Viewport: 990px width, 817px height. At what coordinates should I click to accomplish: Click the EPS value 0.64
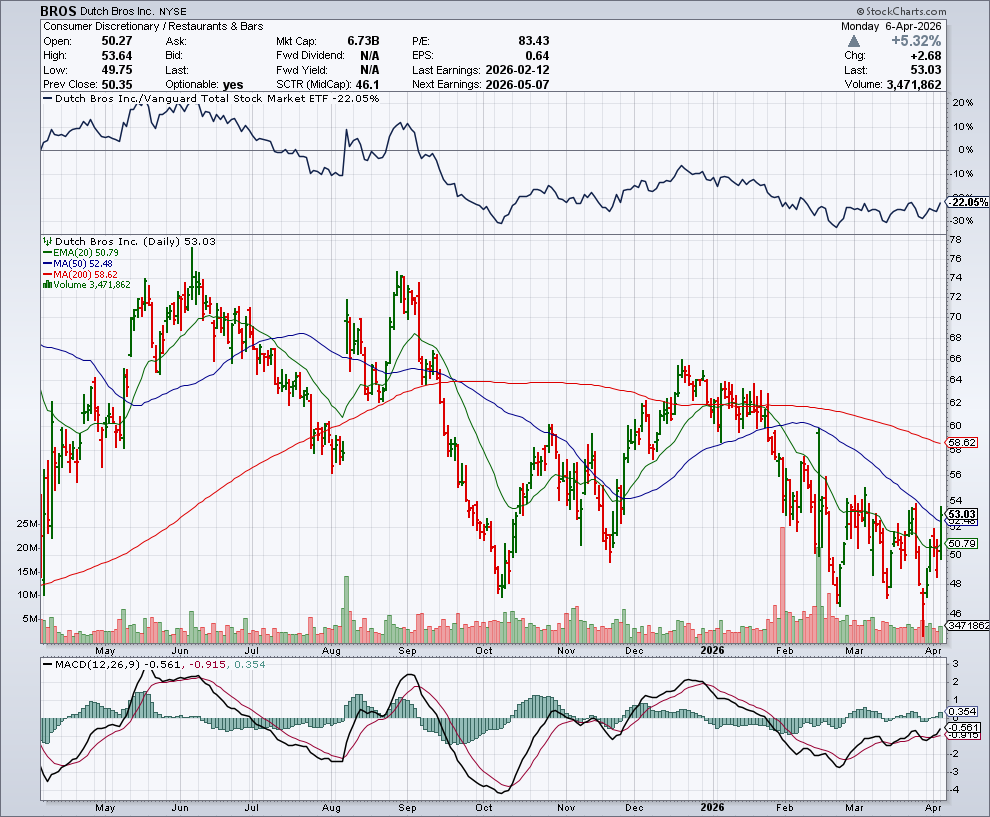[537, 56]
